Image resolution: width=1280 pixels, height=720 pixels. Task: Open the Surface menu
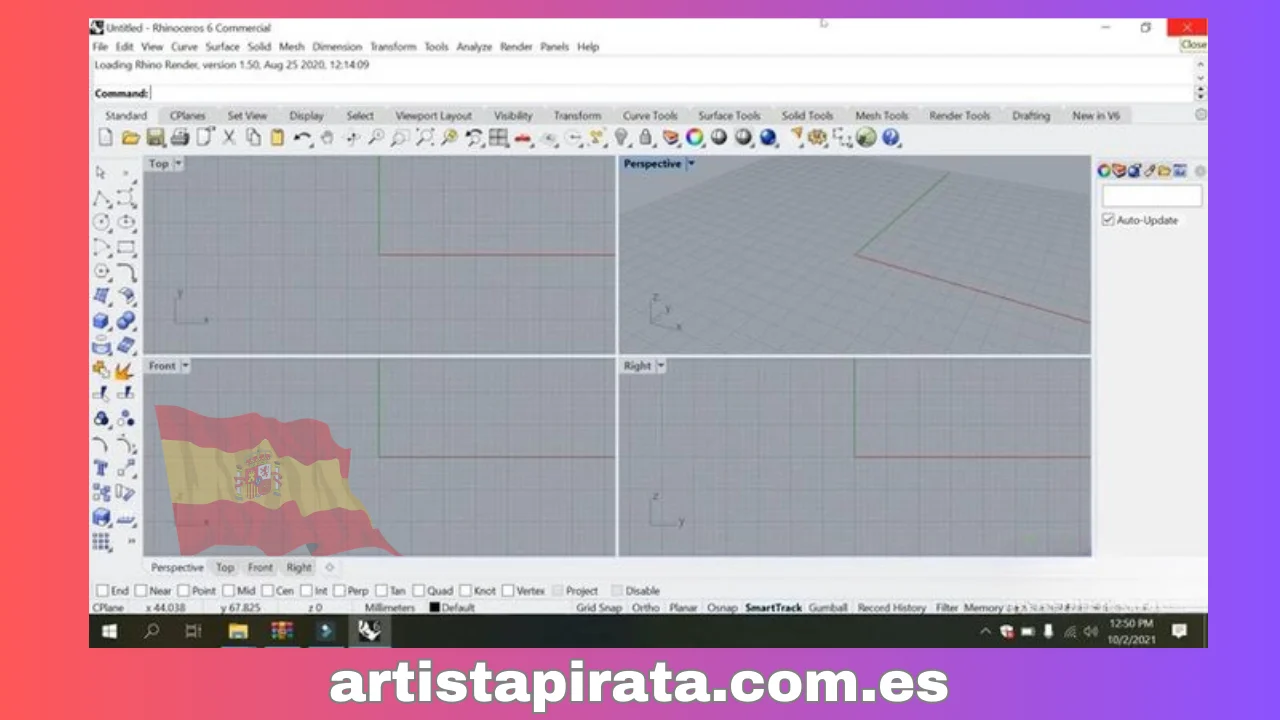(222, 47)
